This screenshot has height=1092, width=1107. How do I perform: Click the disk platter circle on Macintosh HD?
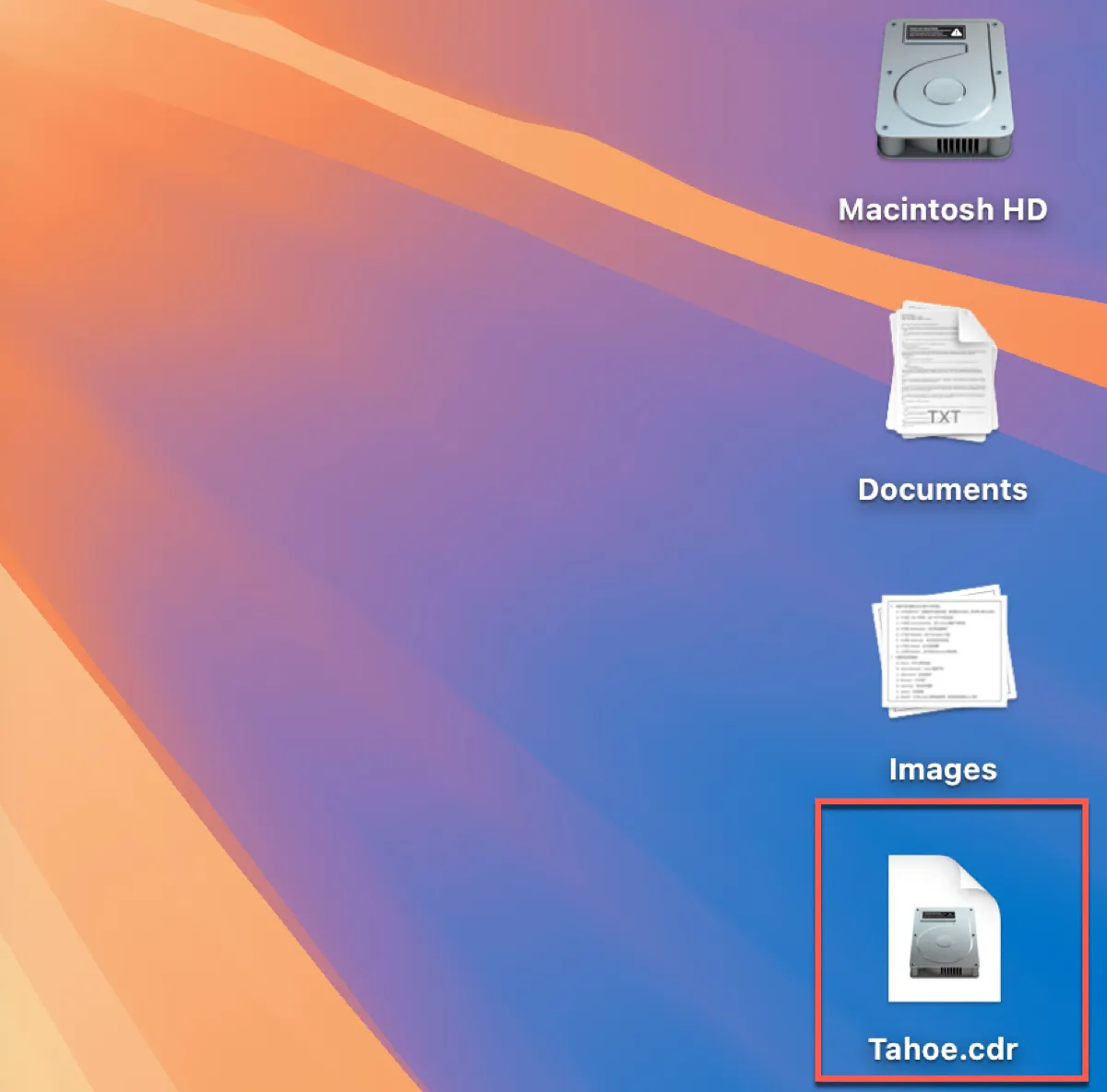(943, 90)
